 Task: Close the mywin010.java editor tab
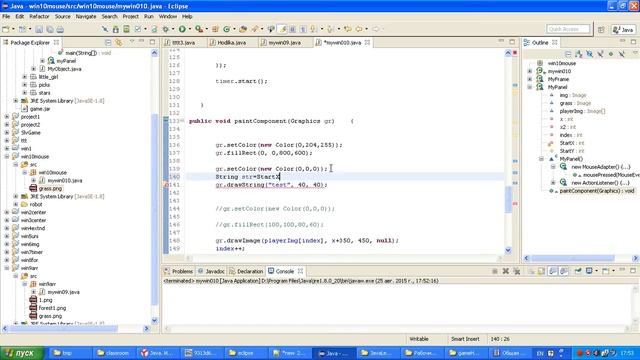tap(367, 42)
